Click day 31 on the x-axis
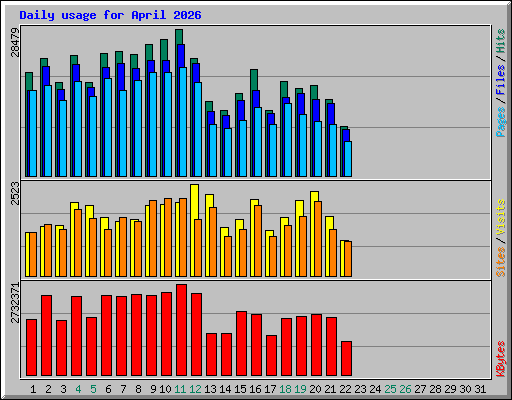 pos(480,389)
